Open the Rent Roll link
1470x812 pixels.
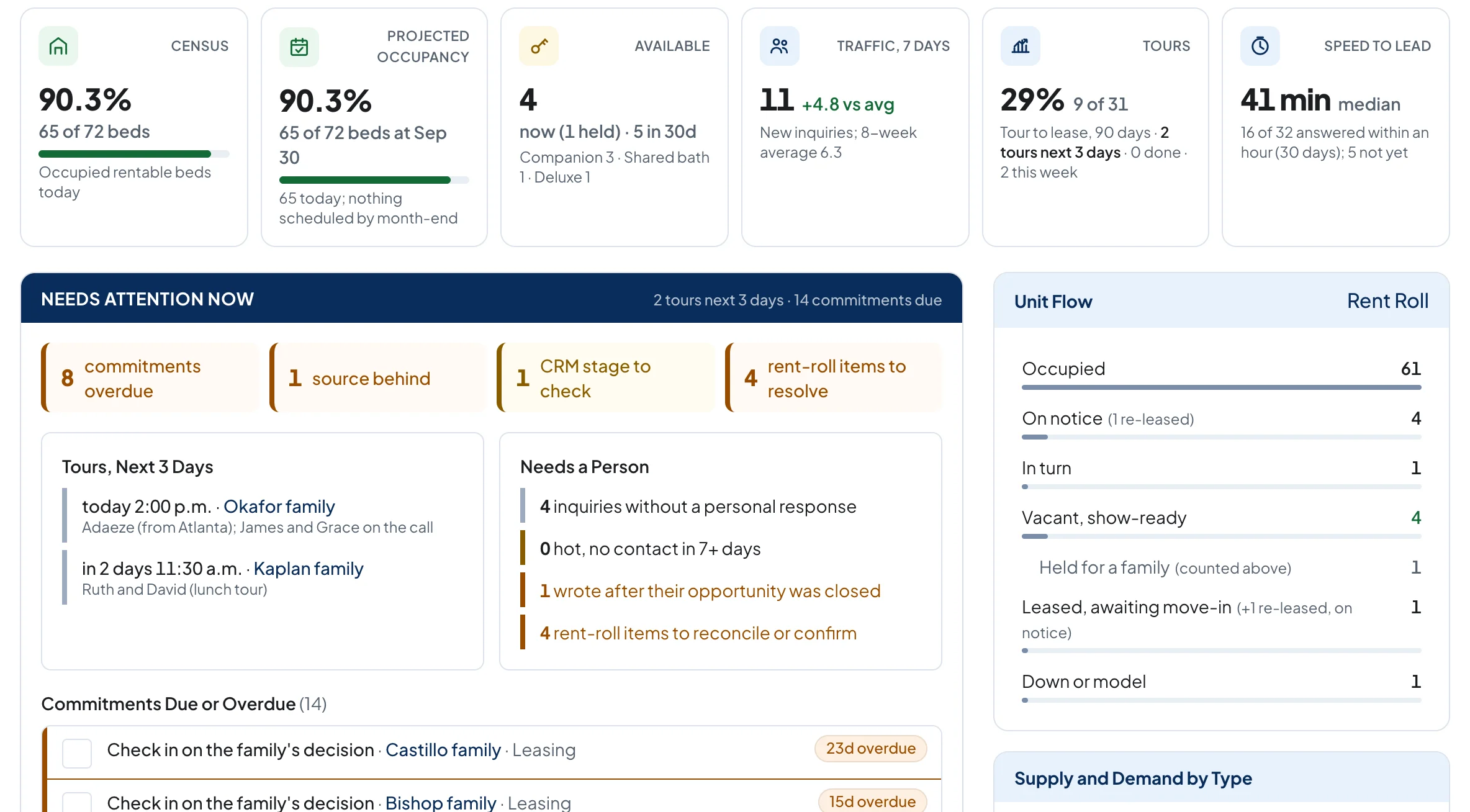(x=1387, y=301)
